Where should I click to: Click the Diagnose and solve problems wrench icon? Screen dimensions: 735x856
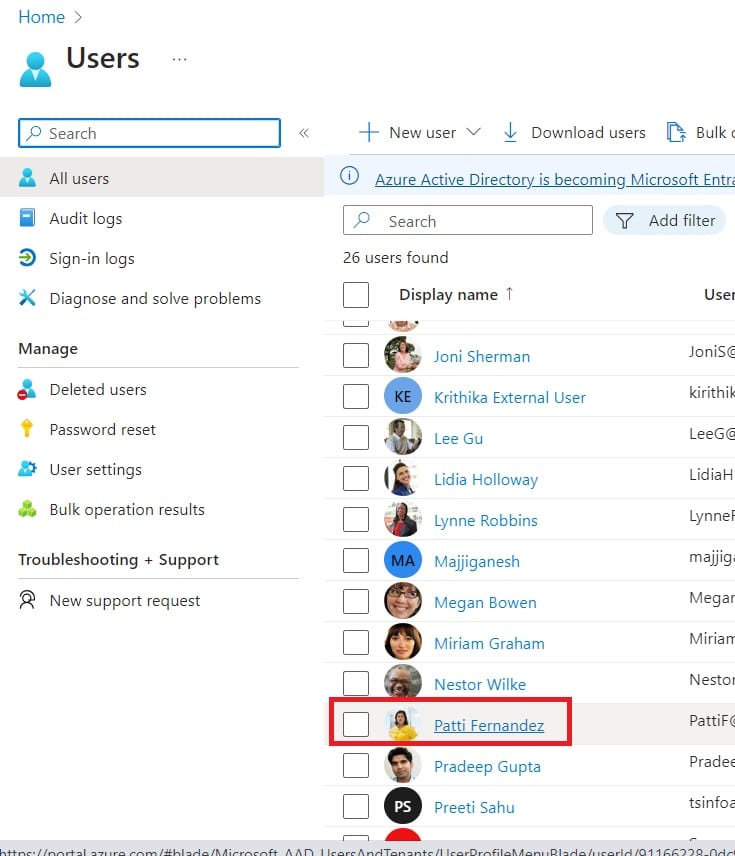[x=27, y=298]
